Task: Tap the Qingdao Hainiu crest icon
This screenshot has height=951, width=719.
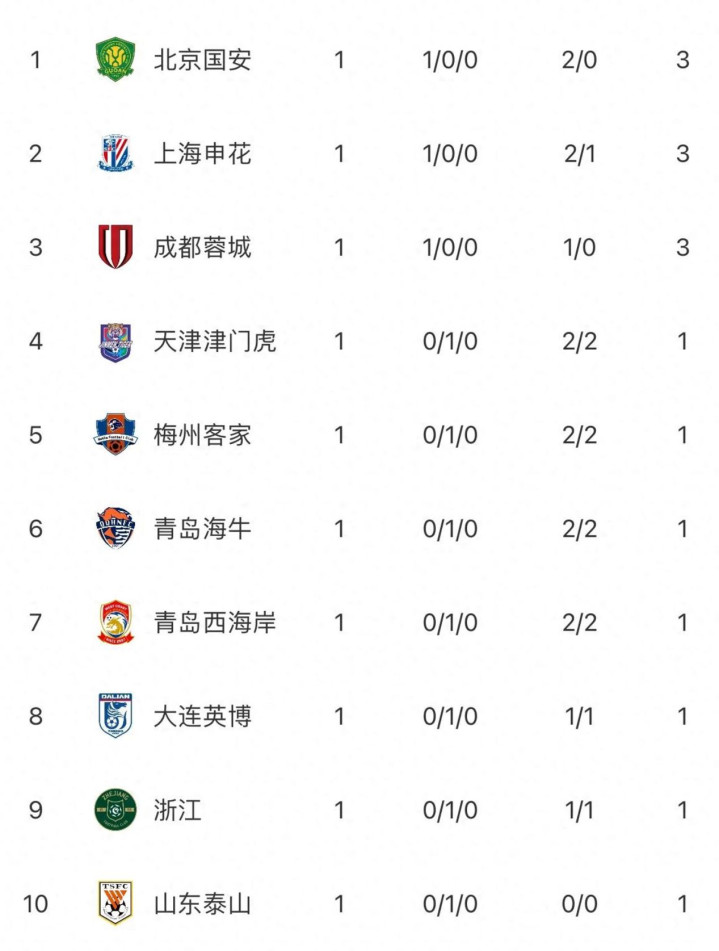Action: pyautogui.click(x=115, y=528)
